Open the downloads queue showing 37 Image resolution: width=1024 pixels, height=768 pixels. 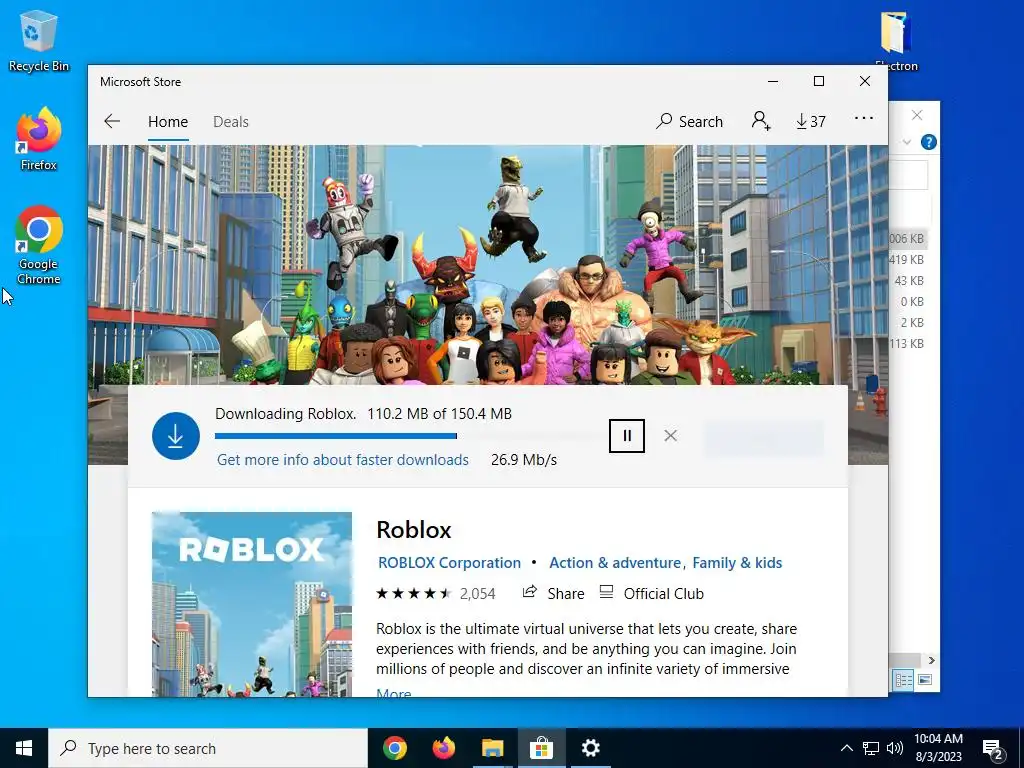(810, 121)
